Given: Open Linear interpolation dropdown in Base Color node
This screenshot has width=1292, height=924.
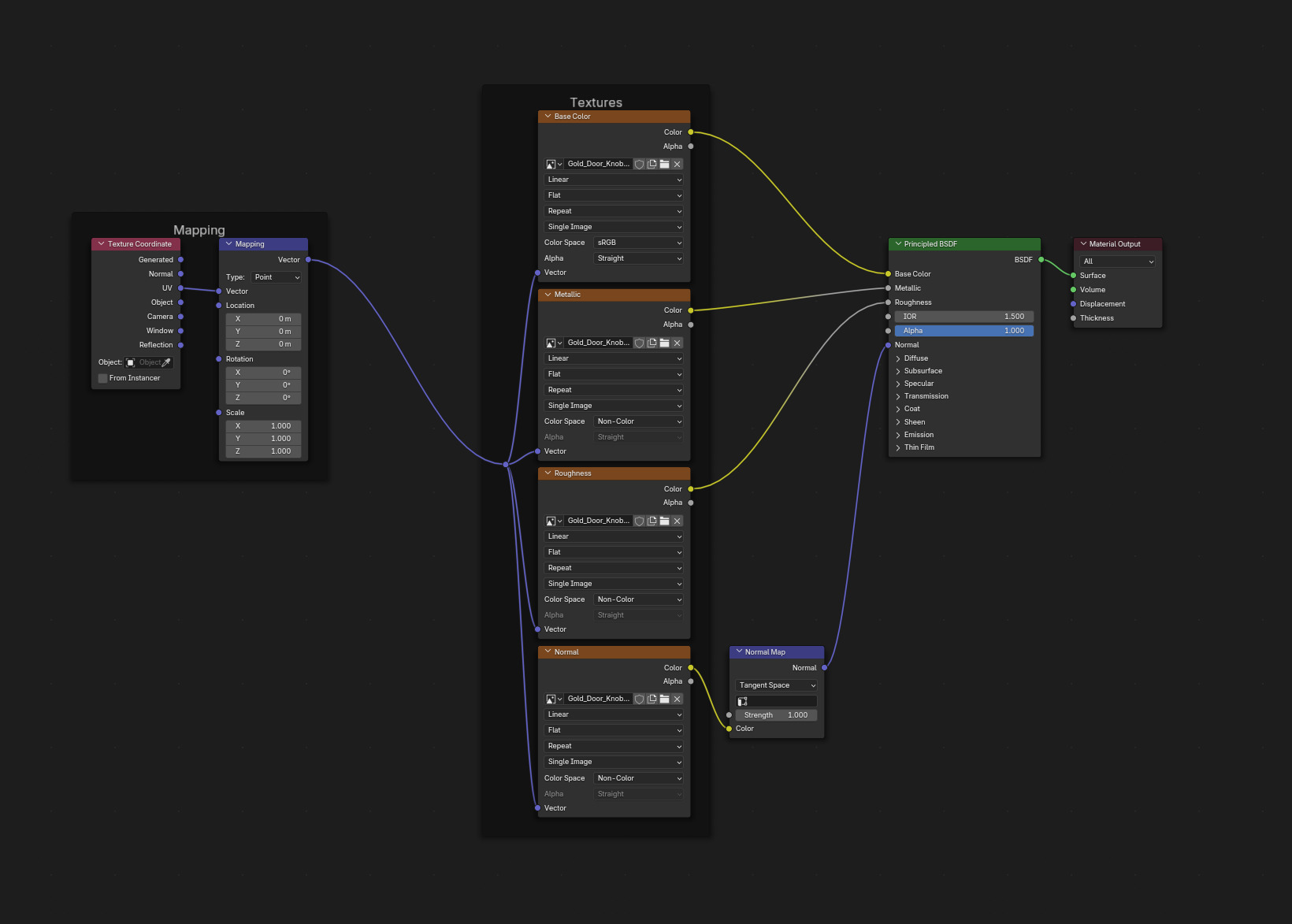Looking at the screenshot, I should pos(614,180).
